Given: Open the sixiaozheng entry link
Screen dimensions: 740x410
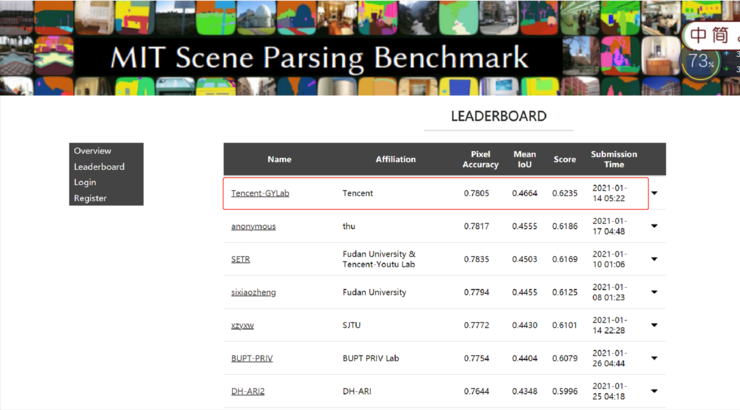Looking at the screenshot, I should coord(253,293).
